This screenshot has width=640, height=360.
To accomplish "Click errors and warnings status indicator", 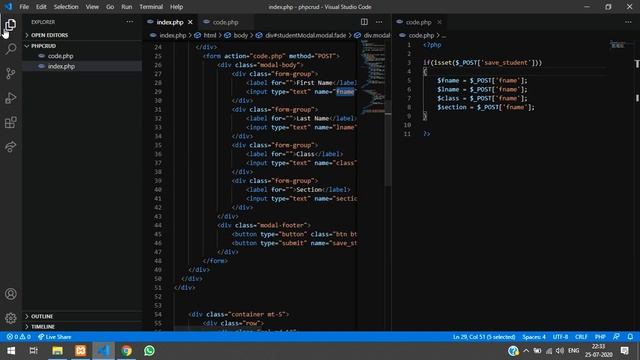I will (18, 337).
